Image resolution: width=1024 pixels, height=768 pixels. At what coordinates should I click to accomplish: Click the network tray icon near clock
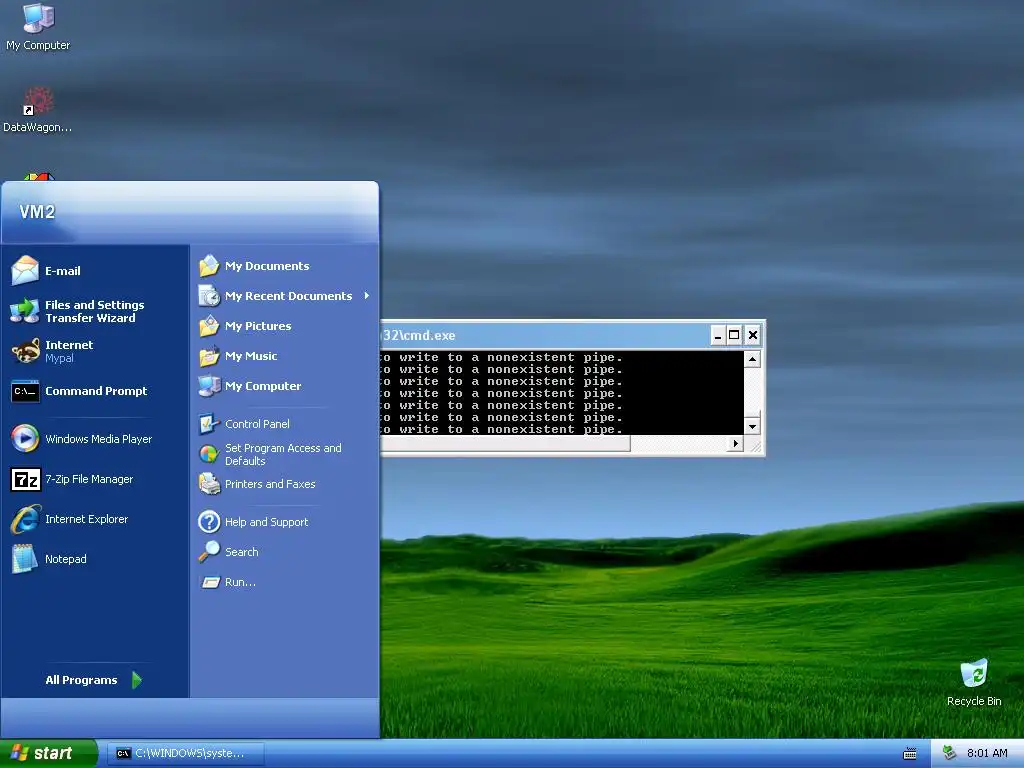tap(950, 753)
